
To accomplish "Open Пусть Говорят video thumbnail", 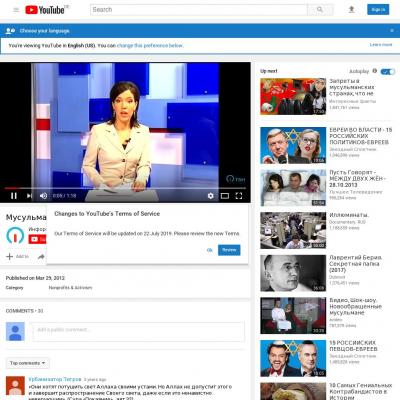I will pos(293,188).
